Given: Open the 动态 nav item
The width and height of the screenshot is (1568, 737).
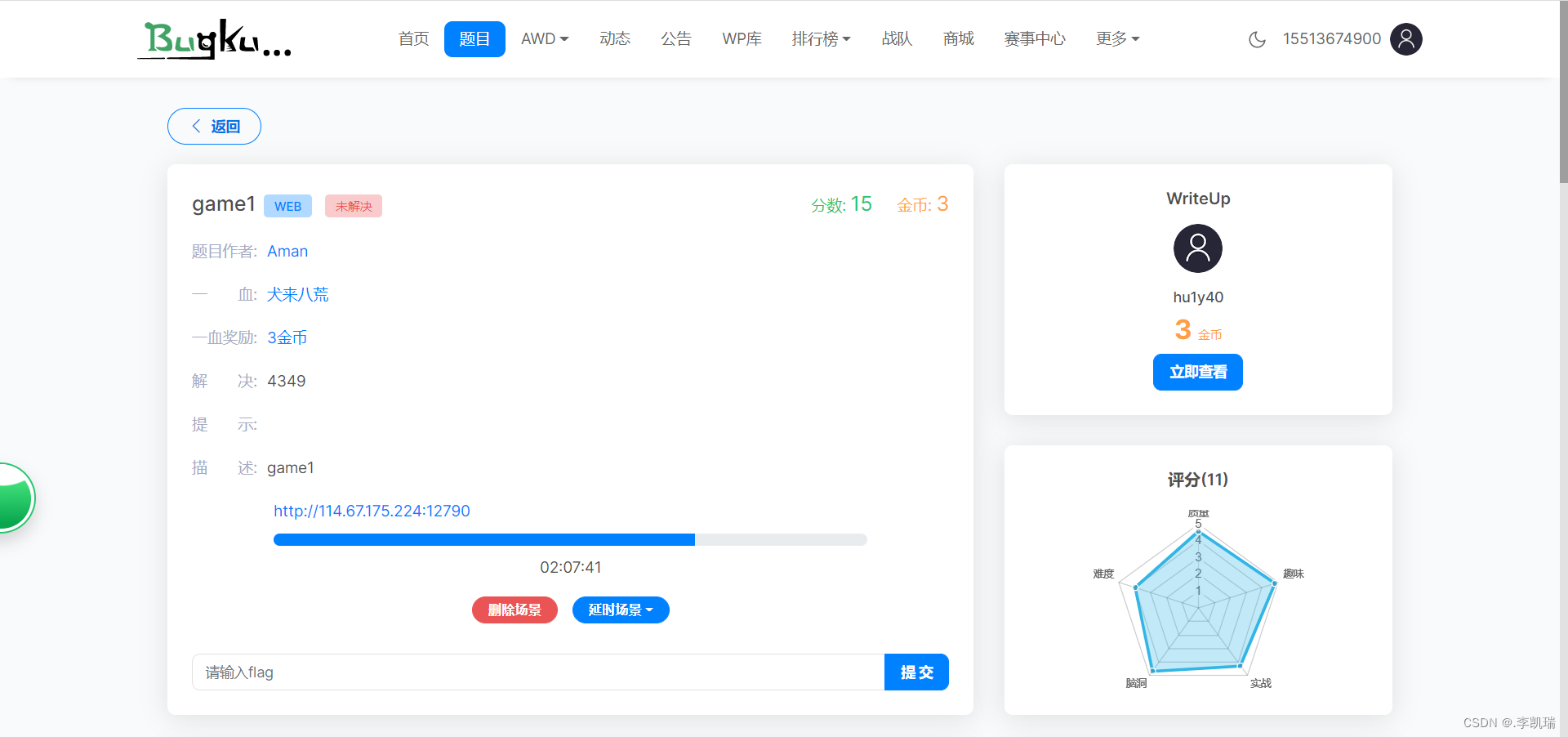Looking at the screenshot, I should [615, 39].
